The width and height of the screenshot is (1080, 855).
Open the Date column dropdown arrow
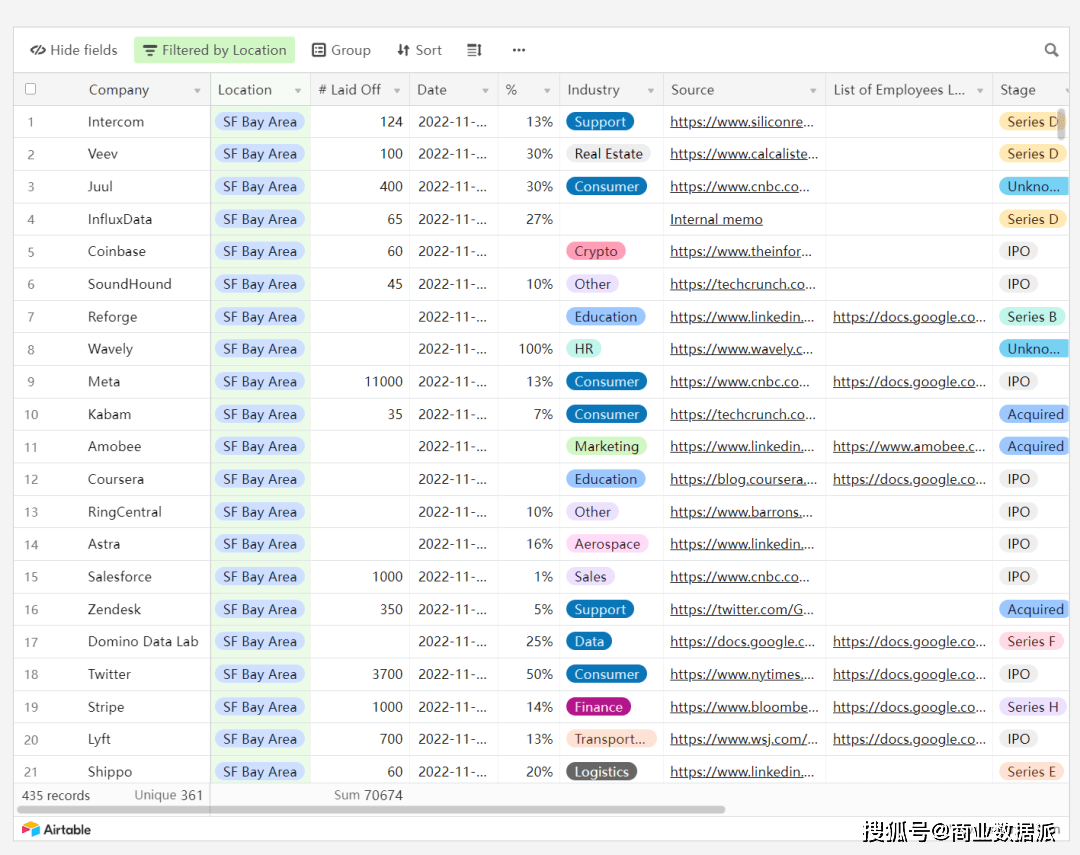485,90
